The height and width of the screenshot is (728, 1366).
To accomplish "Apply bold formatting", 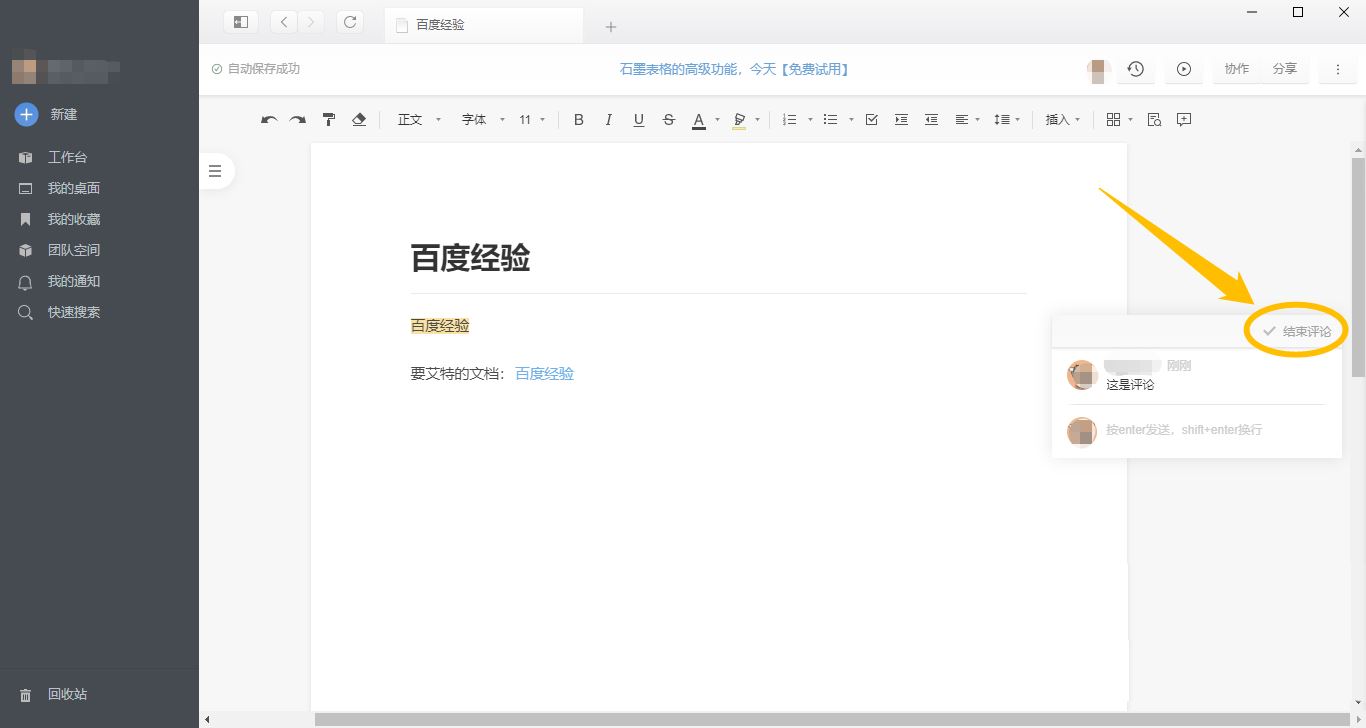I will tap(578, 120).
